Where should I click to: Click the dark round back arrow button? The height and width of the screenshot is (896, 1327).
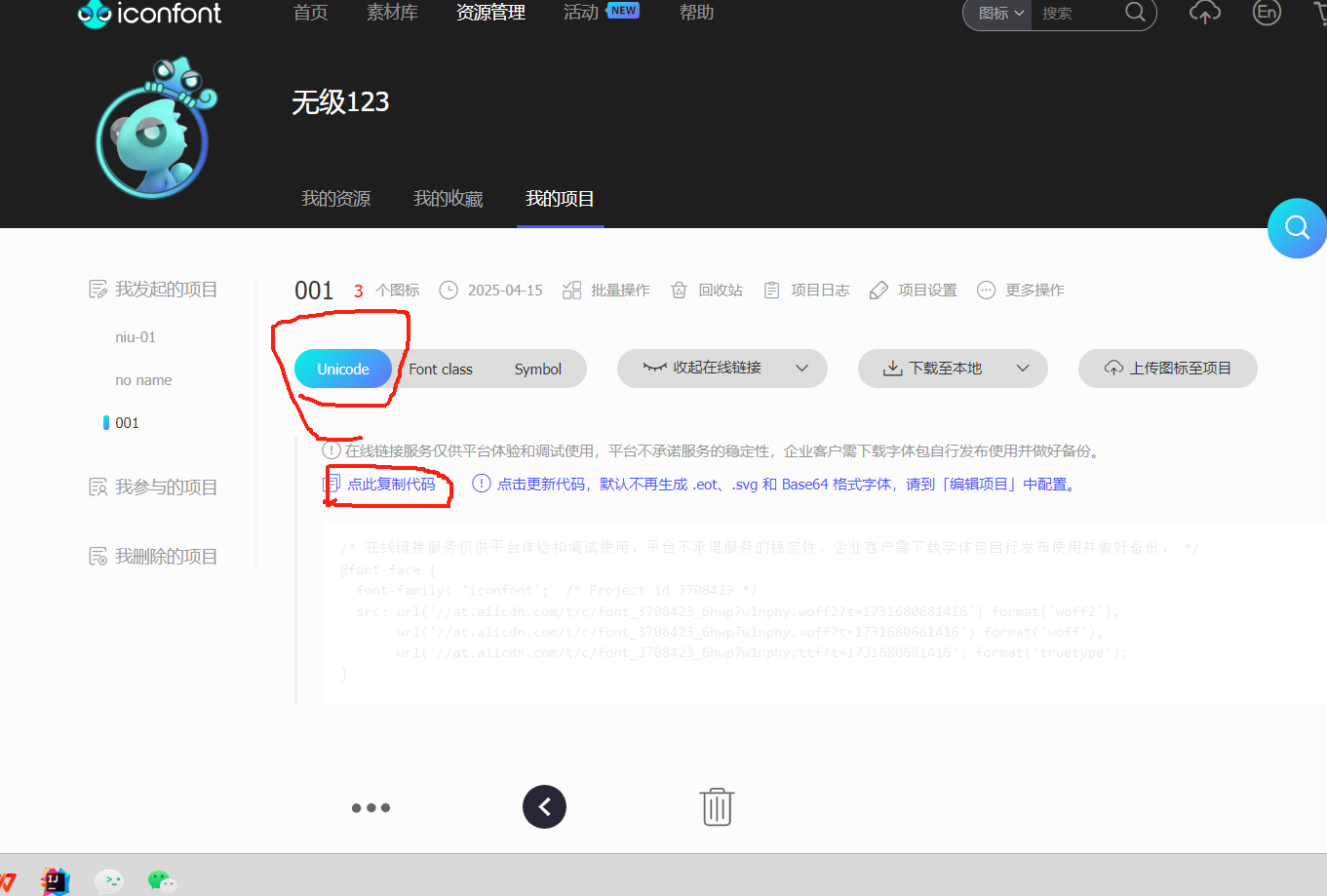(544, 807)
